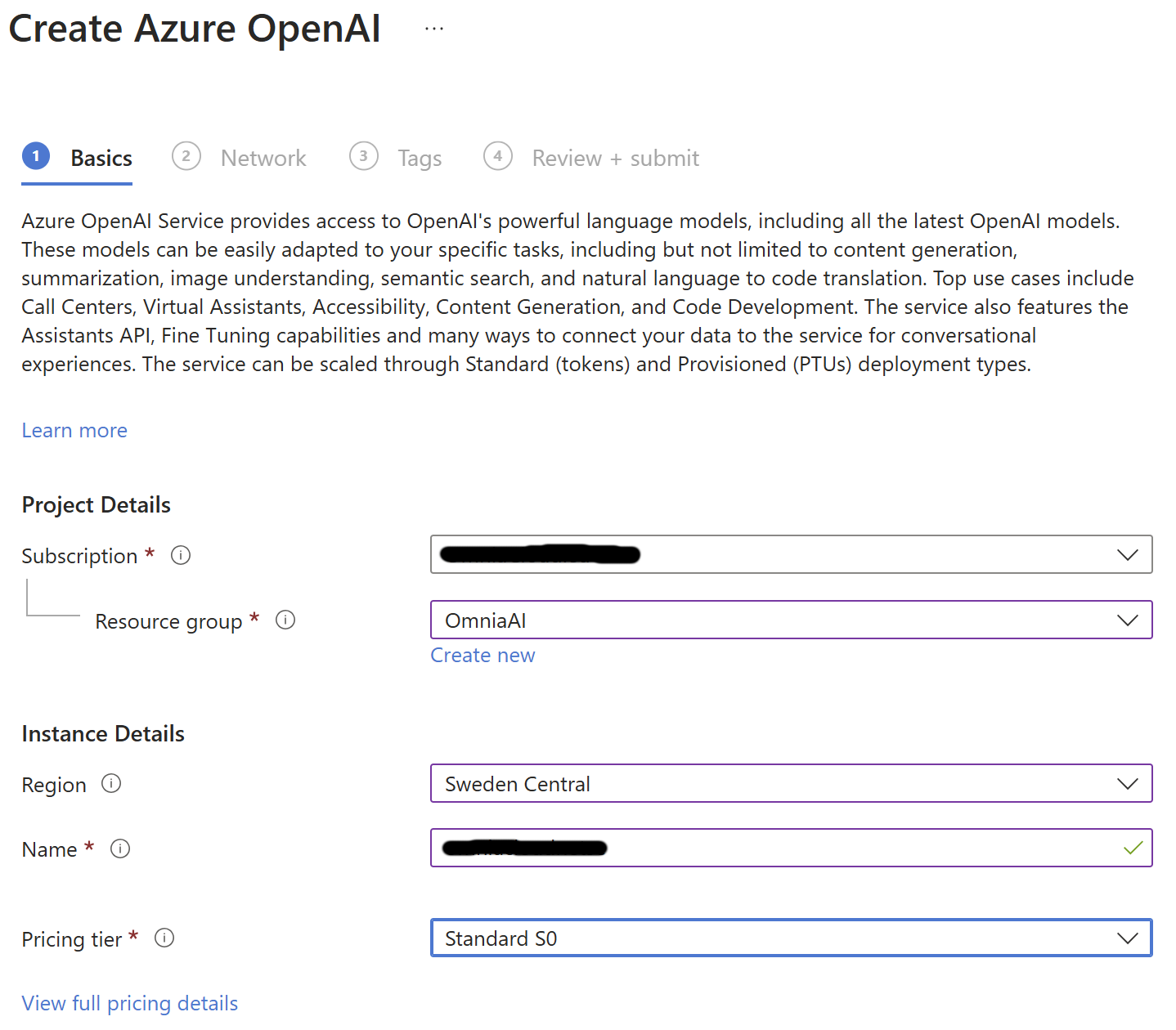Viewport: 1176px width, 1030px height.
Task: Click the step 3 circle for Tags
Action: click(x=364, y=156)
